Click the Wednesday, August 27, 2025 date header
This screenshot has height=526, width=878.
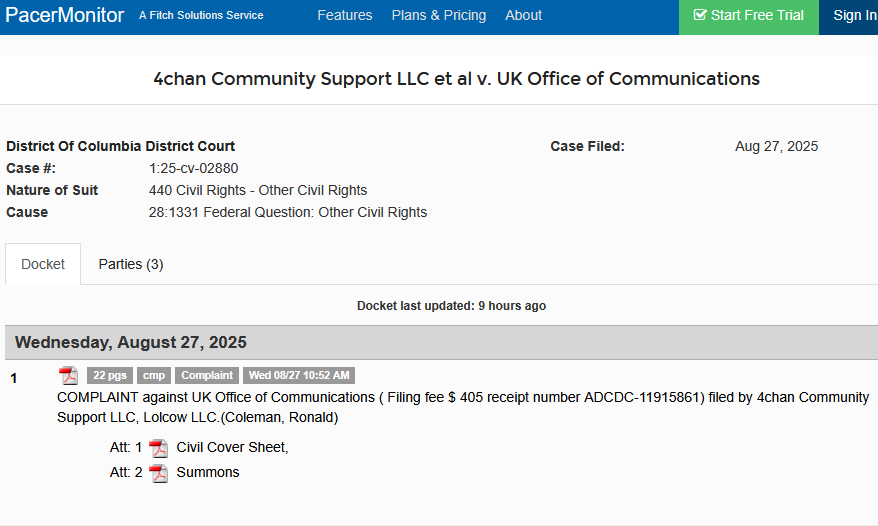tap(130, 342)
